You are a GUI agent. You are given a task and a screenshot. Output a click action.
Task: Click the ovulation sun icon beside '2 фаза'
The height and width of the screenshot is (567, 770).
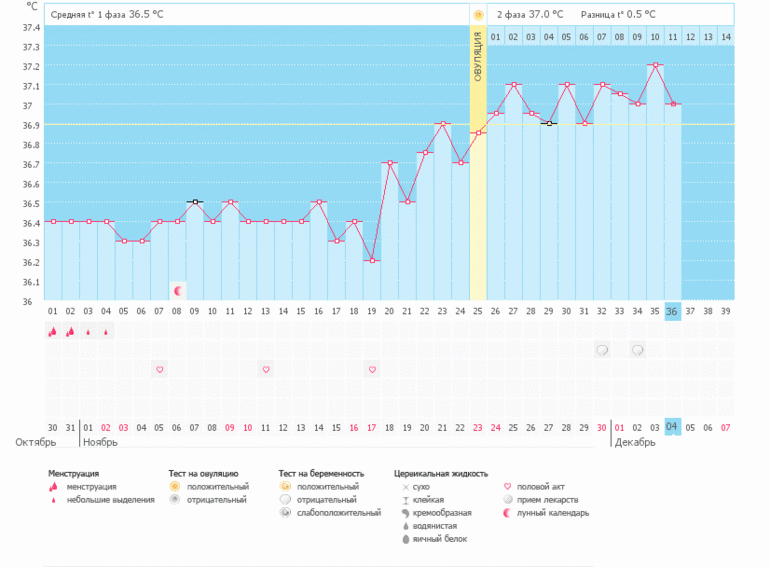pyautogui.click(x=478, y=15)
